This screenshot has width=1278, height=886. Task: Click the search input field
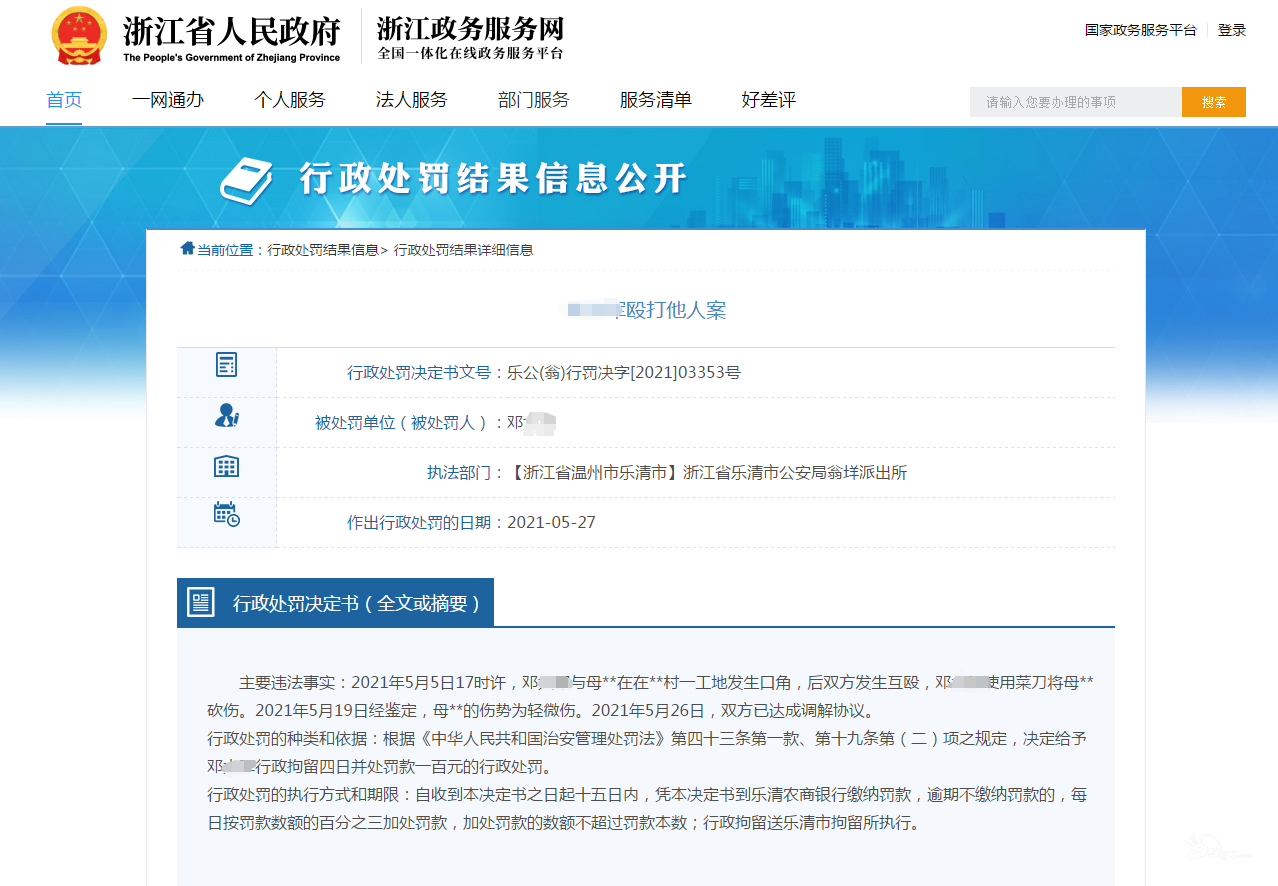[1076, 102]
